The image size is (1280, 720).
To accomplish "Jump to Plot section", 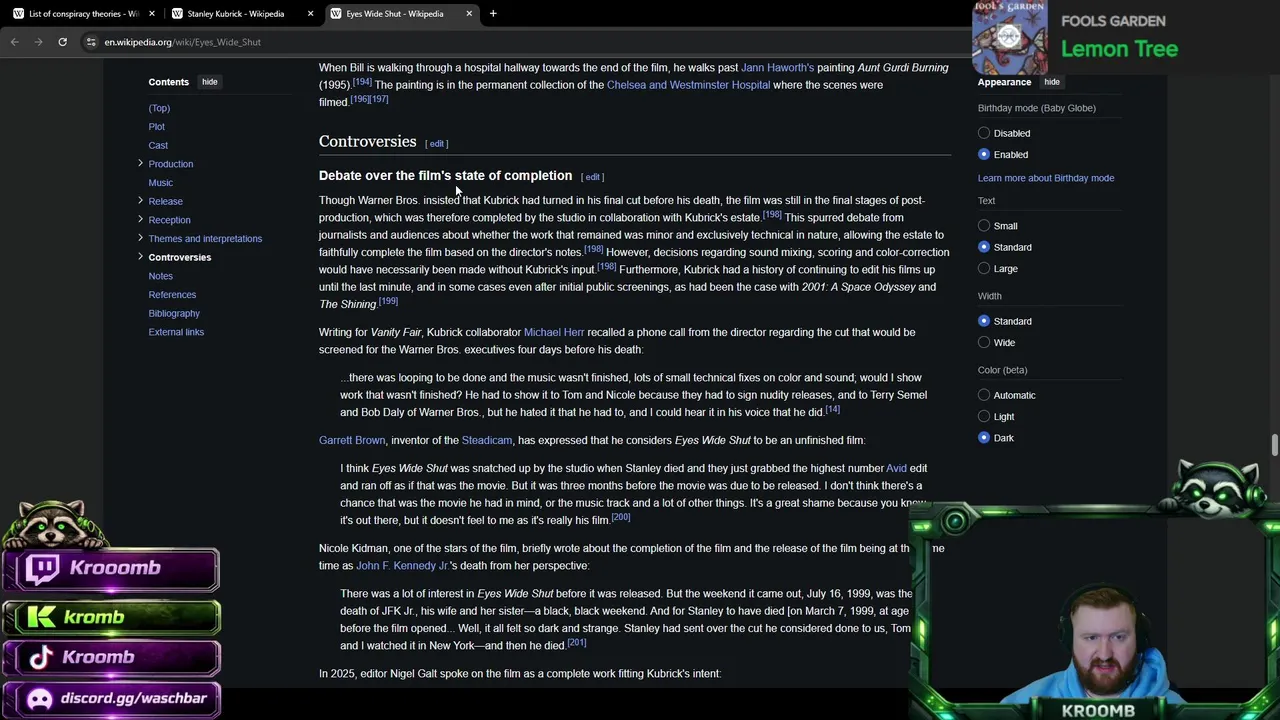I will coord(157,126).
